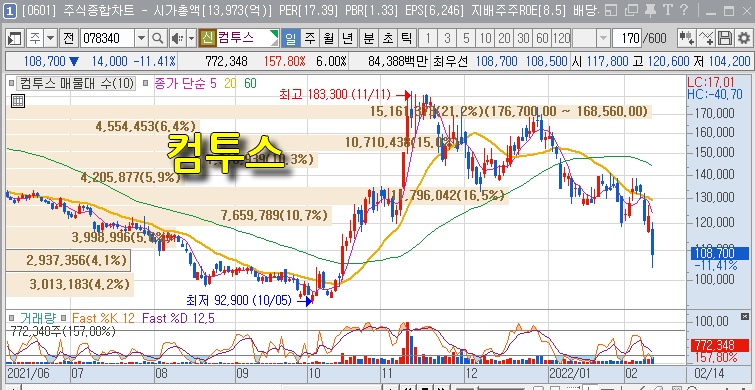
Task: Click the add-indicator line icon with plus
Action: click(x=706, y=38)
